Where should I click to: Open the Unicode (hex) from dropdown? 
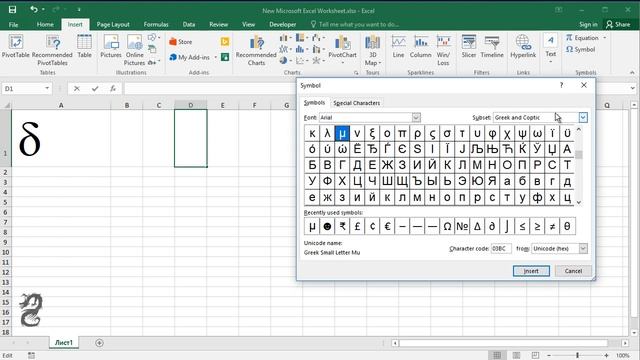583,248
